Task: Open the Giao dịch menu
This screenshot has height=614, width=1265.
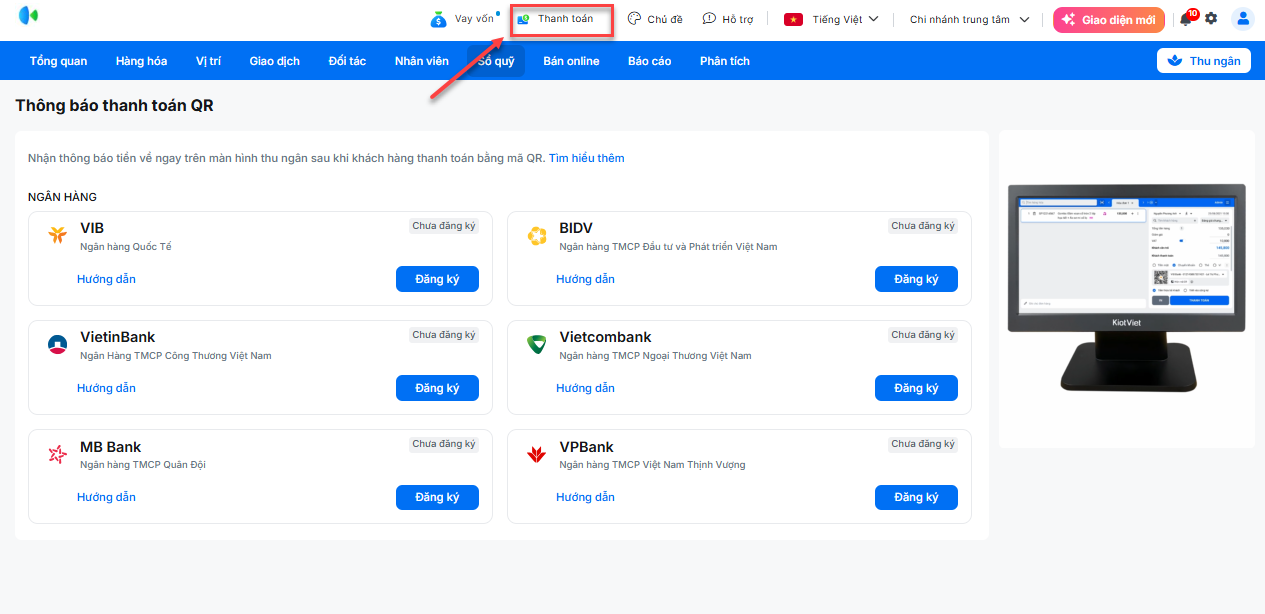Action: coord(274,61)
